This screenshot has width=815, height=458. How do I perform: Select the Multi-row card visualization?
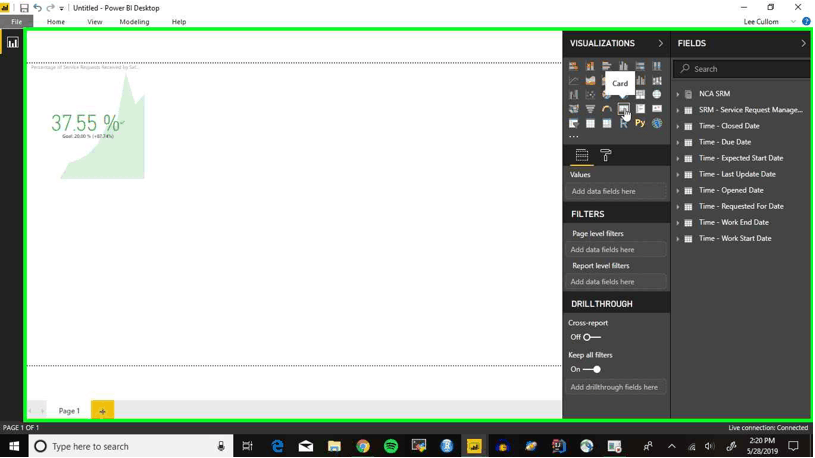[x=640, y=109]
